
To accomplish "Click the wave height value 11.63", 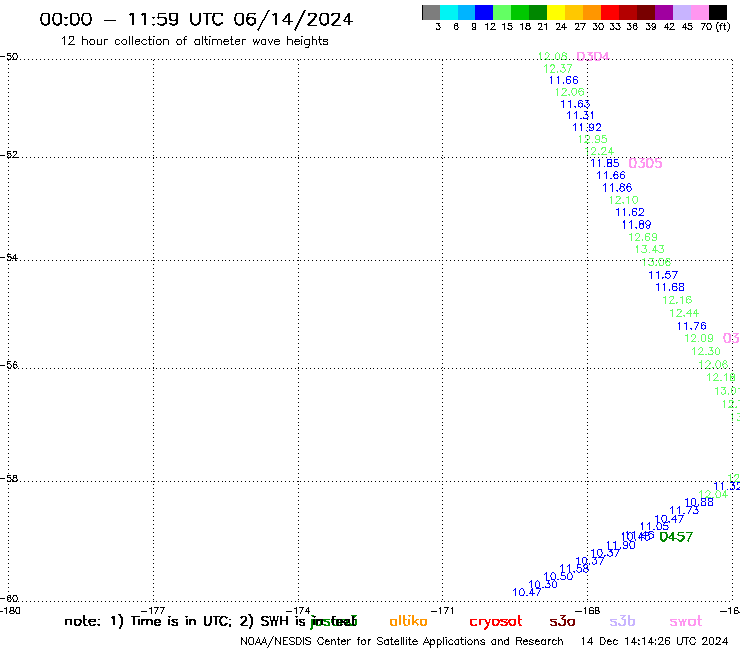I will coord(575,104).
